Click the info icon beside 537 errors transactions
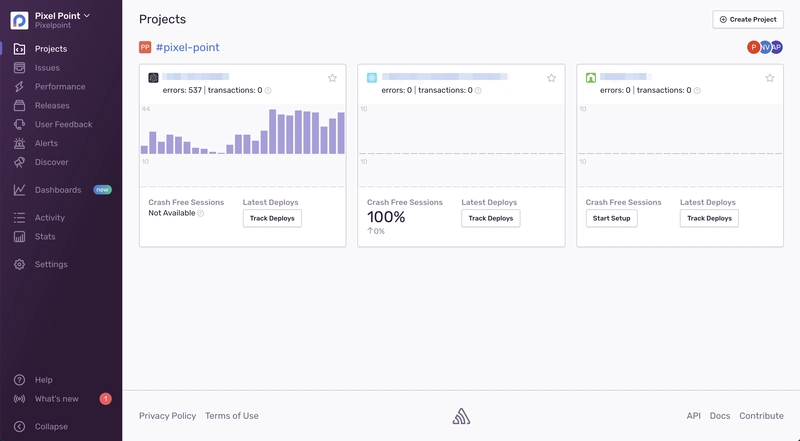800x441 pixels. (x=268, y=90)
